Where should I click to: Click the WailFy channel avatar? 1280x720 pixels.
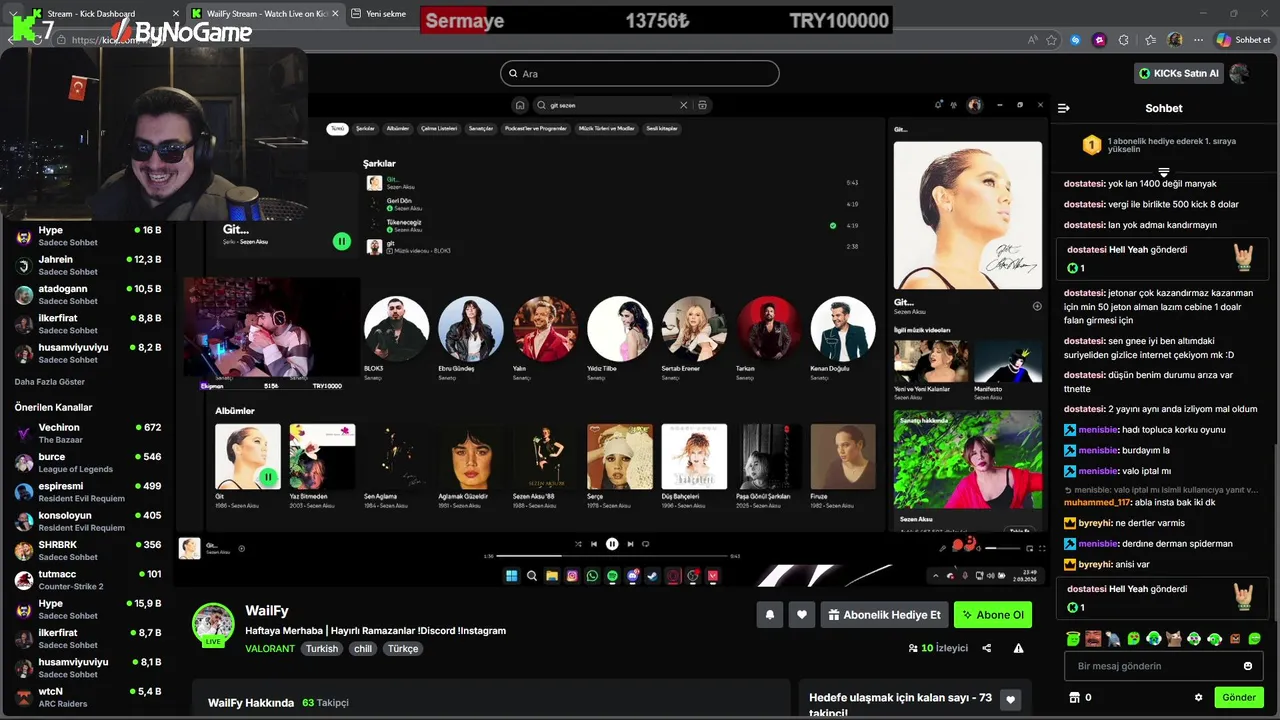[x=213, y=624]
